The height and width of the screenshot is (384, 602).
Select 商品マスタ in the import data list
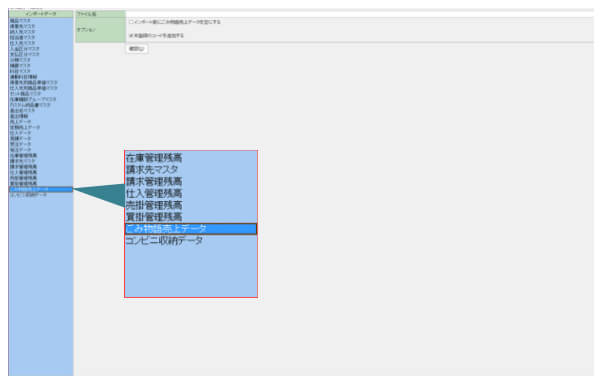coord(20,21)
